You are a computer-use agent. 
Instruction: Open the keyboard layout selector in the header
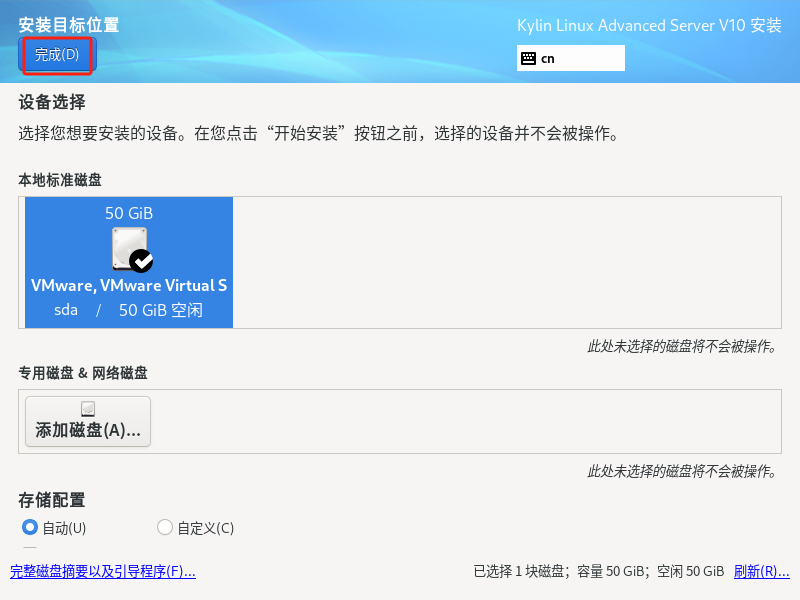(x=570, y=58)
